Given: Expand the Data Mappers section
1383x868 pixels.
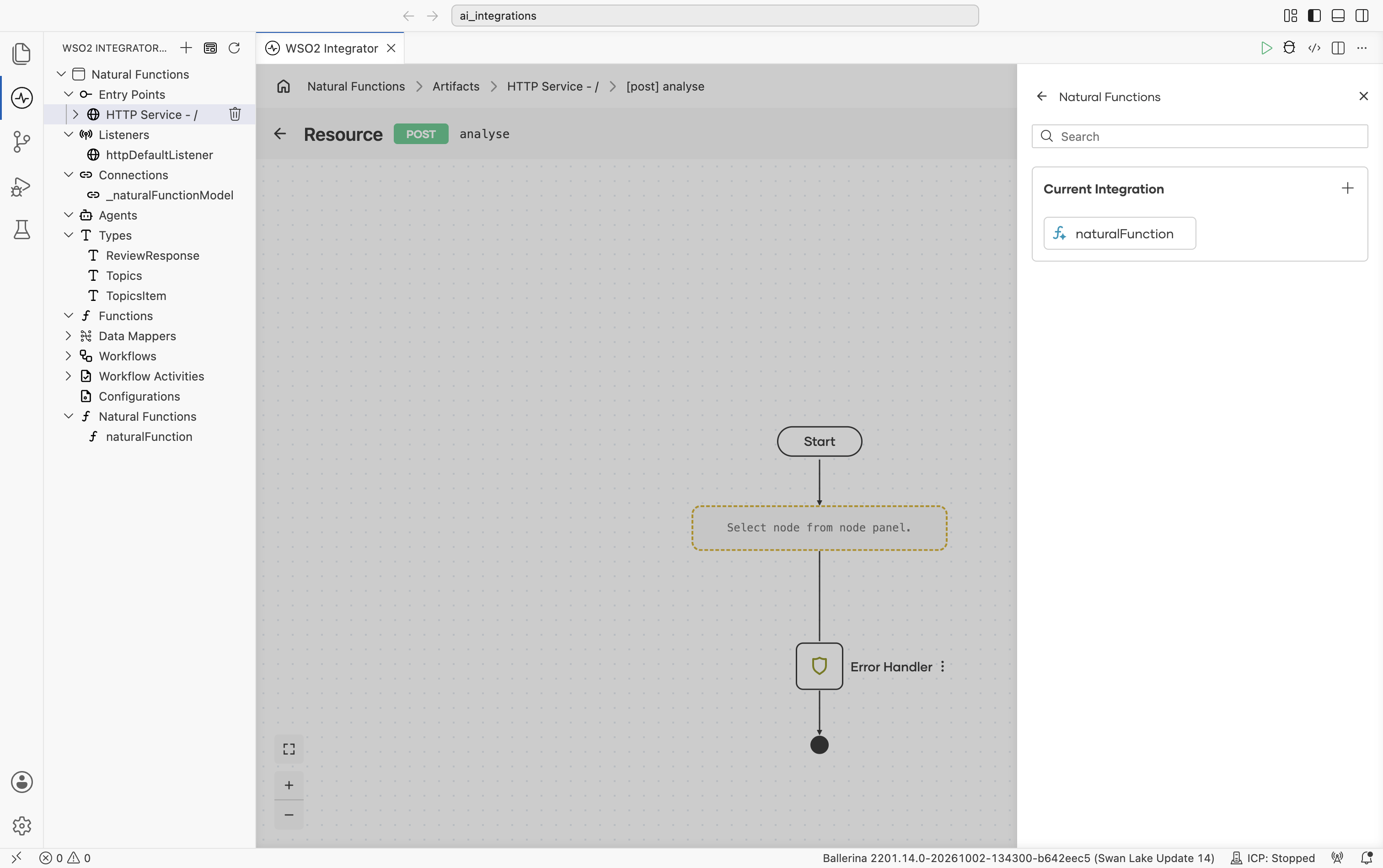Looking at the screenshot, I should coord(68,336).
